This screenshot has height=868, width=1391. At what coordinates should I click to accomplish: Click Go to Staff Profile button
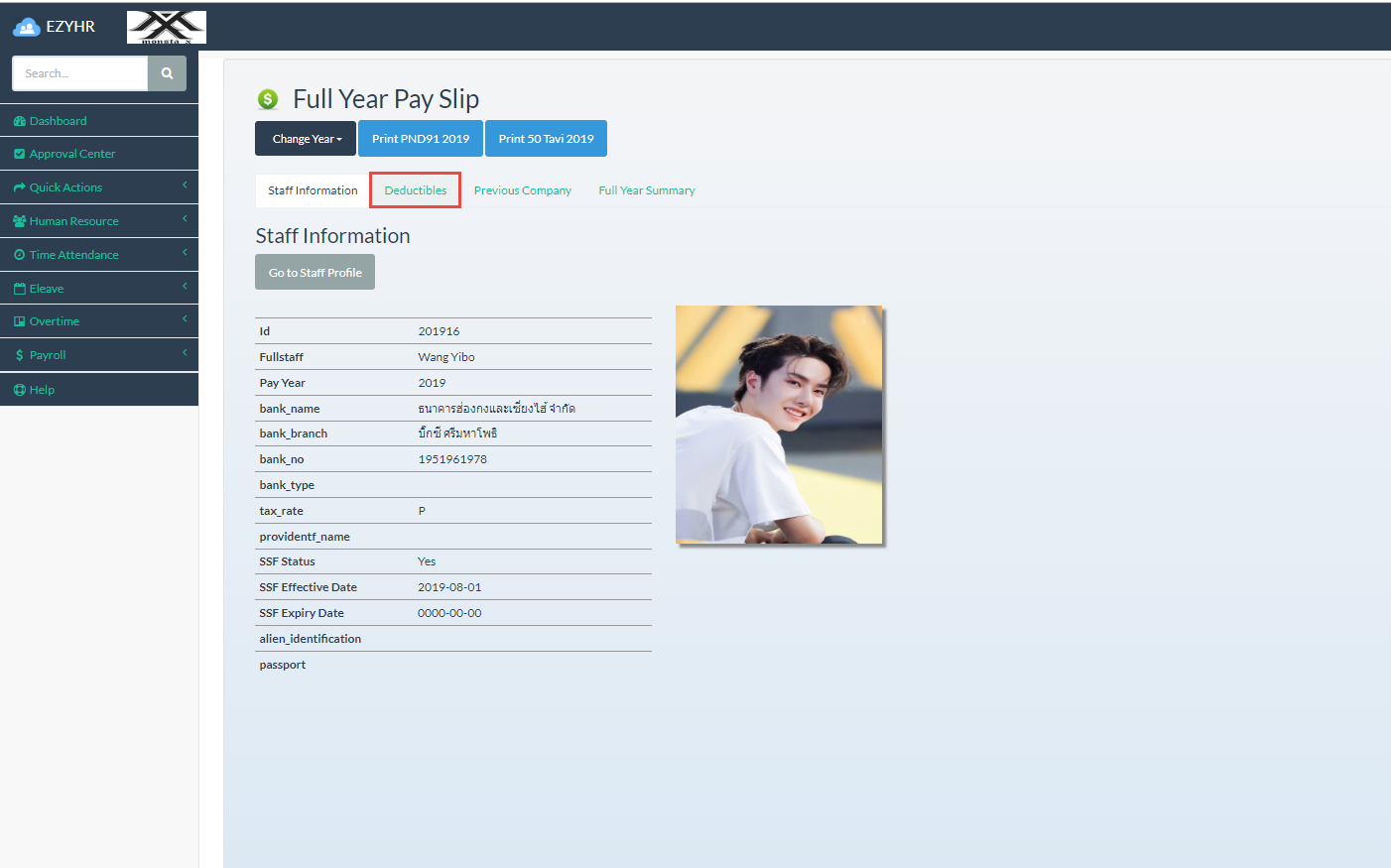click(315, 273)
